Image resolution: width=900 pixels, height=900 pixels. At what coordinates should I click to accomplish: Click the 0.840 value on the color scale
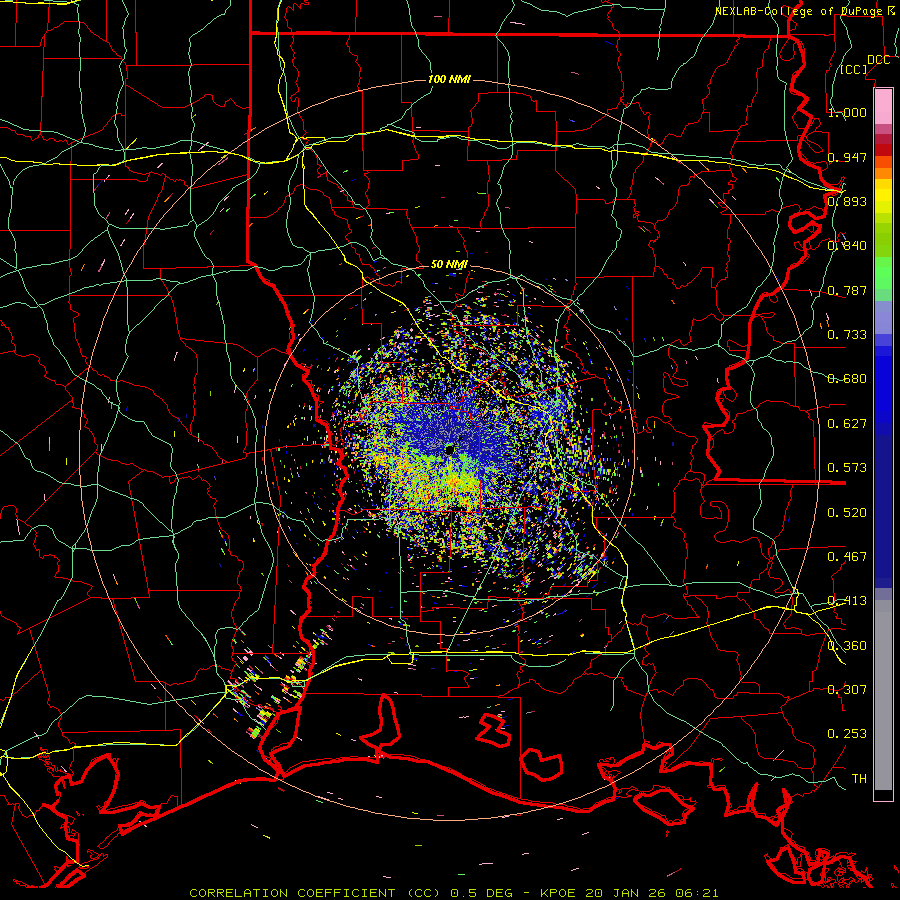[847, 246]
